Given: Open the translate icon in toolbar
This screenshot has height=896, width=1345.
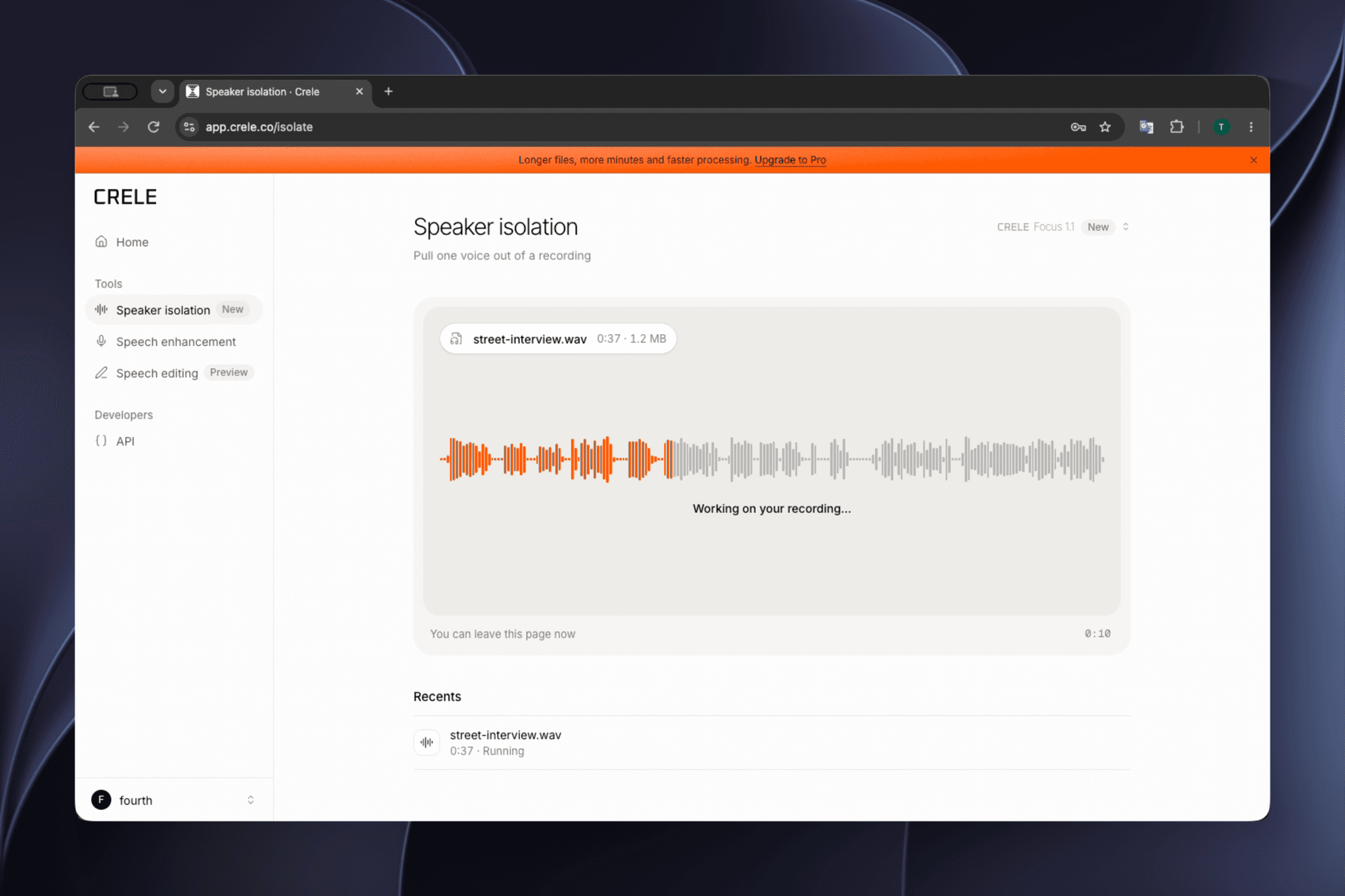Looking at the screenshot, I should [x=1146, y=127].
